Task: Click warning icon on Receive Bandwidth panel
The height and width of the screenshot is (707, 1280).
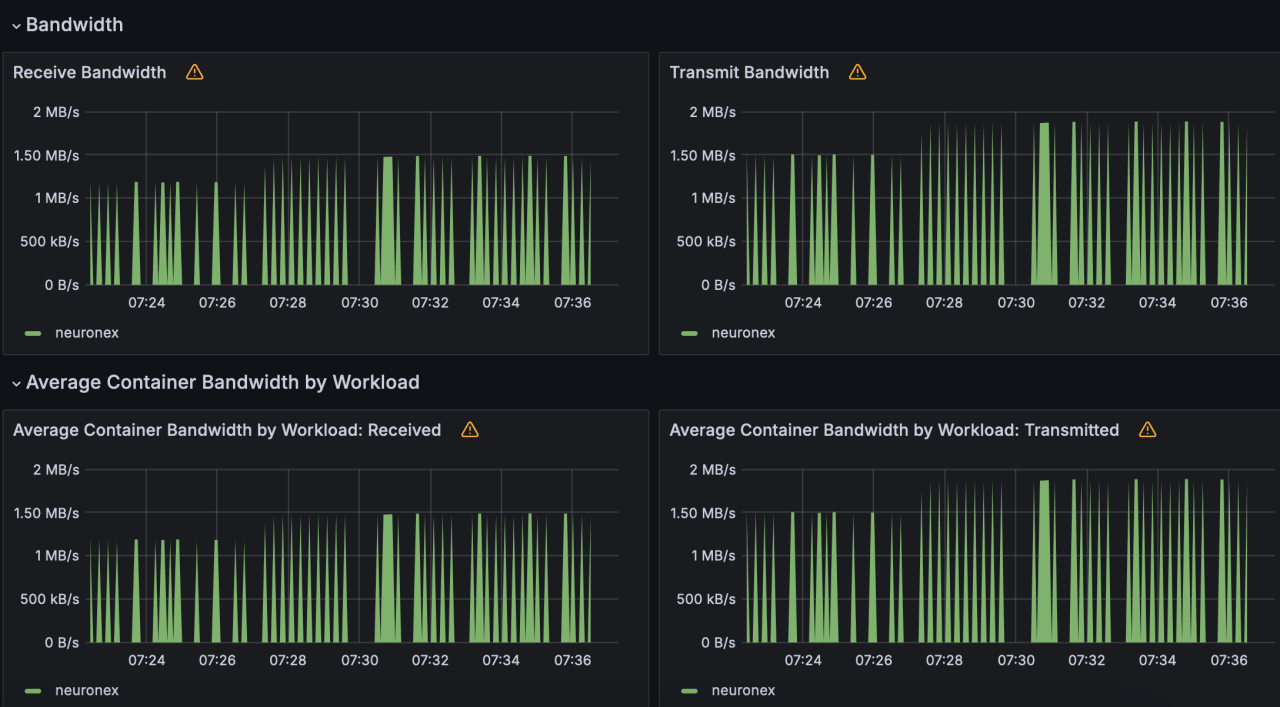Action: point(194,72)
